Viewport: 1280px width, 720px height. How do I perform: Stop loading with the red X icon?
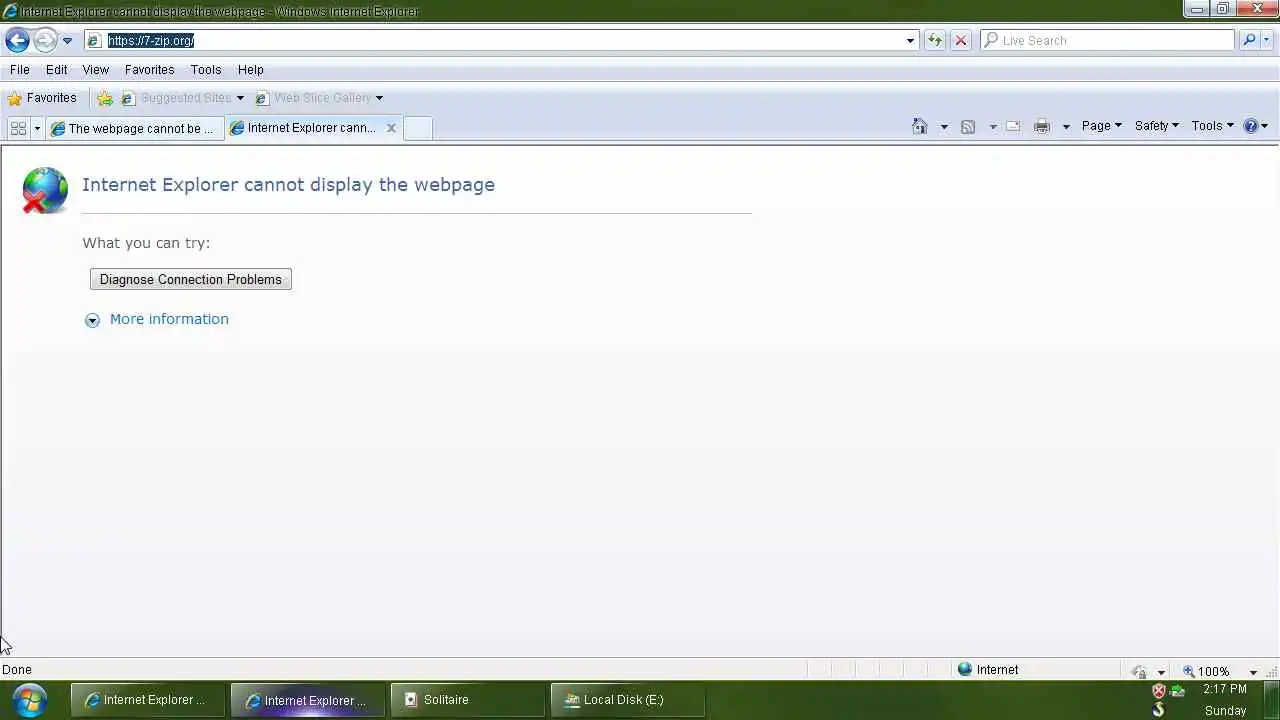point(960,41)
